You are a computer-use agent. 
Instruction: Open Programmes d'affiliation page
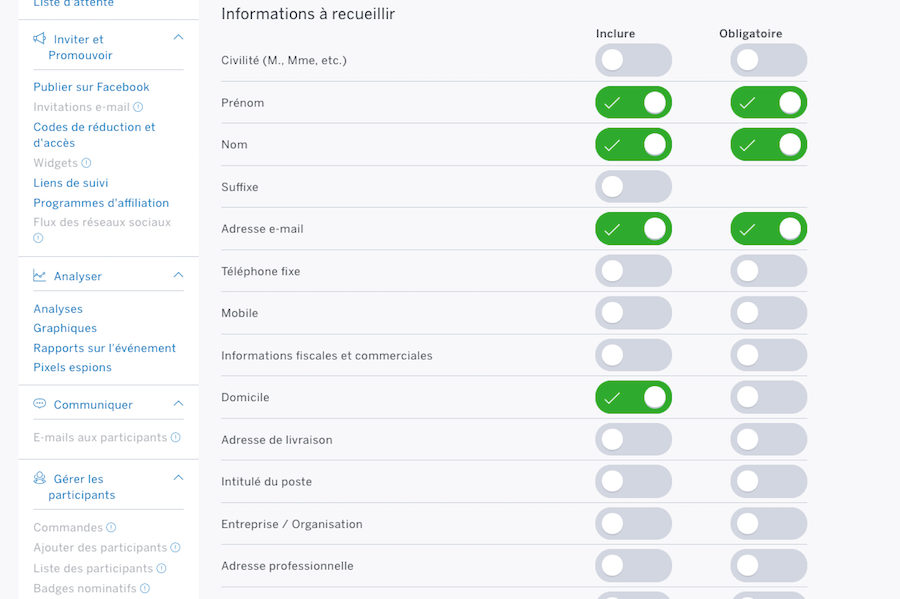(101, 203)
